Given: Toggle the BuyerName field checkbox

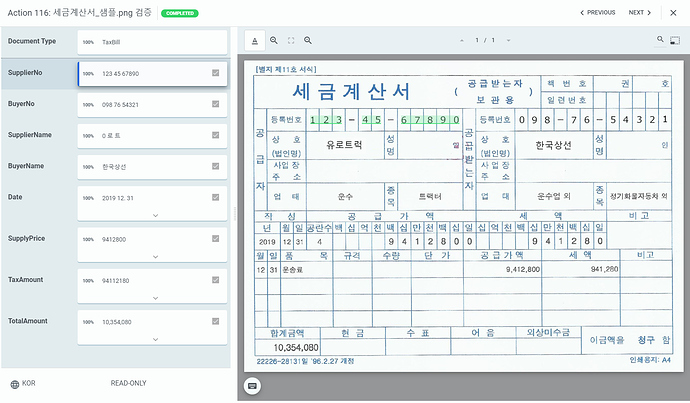Looking at the screenshot, I should click(216, 166).
